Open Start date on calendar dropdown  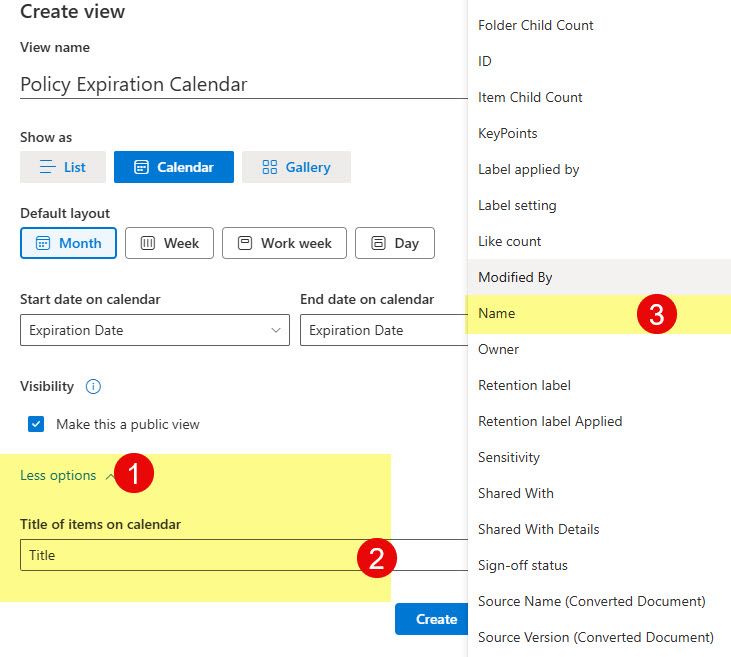coord(155,330)
